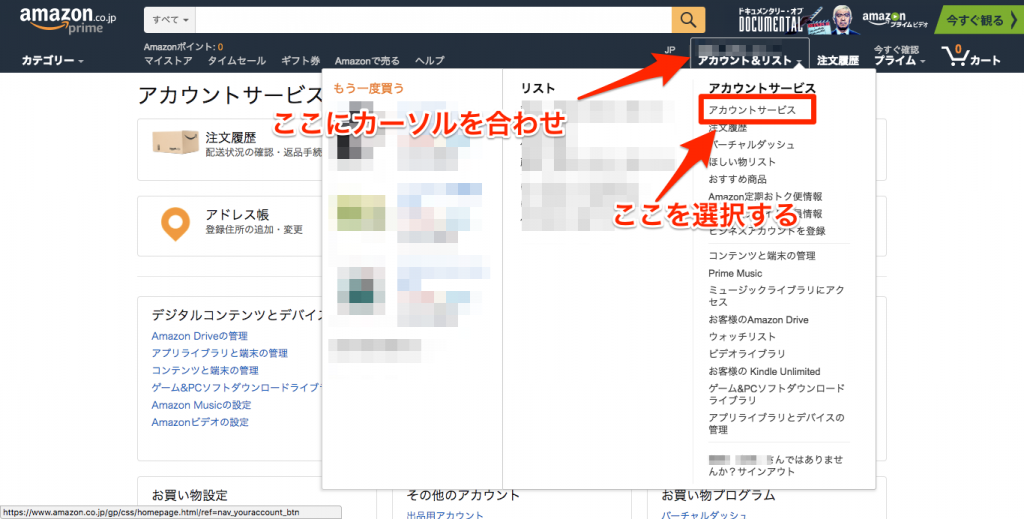Viewport: 1024px width, 519px height.
Task: Click 今すぐ観る banner button
Action: pyautogui.click(x=979, y=20)
